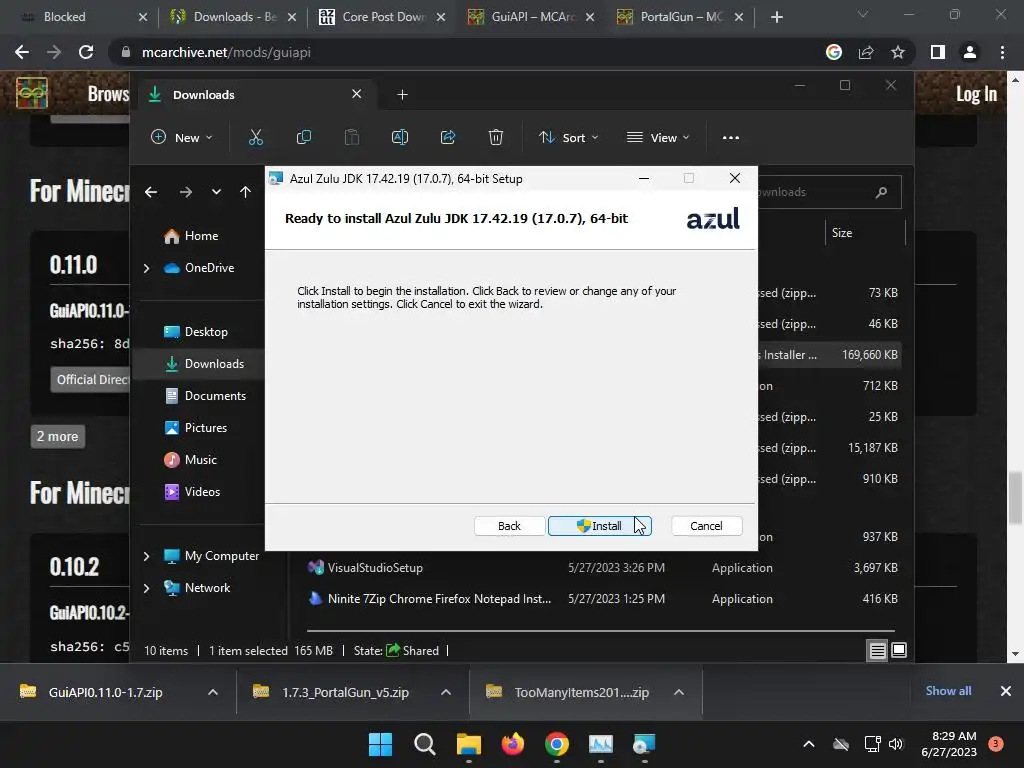Click the Copy icon in Explorer toolbar
This screenshot has height=768, width=1024.
(304, 137)
